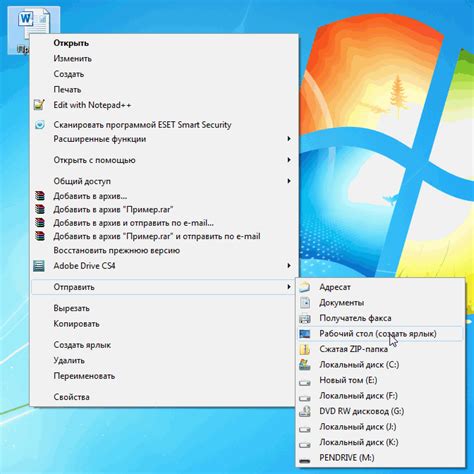This screenshot has width=474, height=474.
Task: Expand the Общий доступ submenu arrow
Action: pyautogui.click(x=289, y=181)
